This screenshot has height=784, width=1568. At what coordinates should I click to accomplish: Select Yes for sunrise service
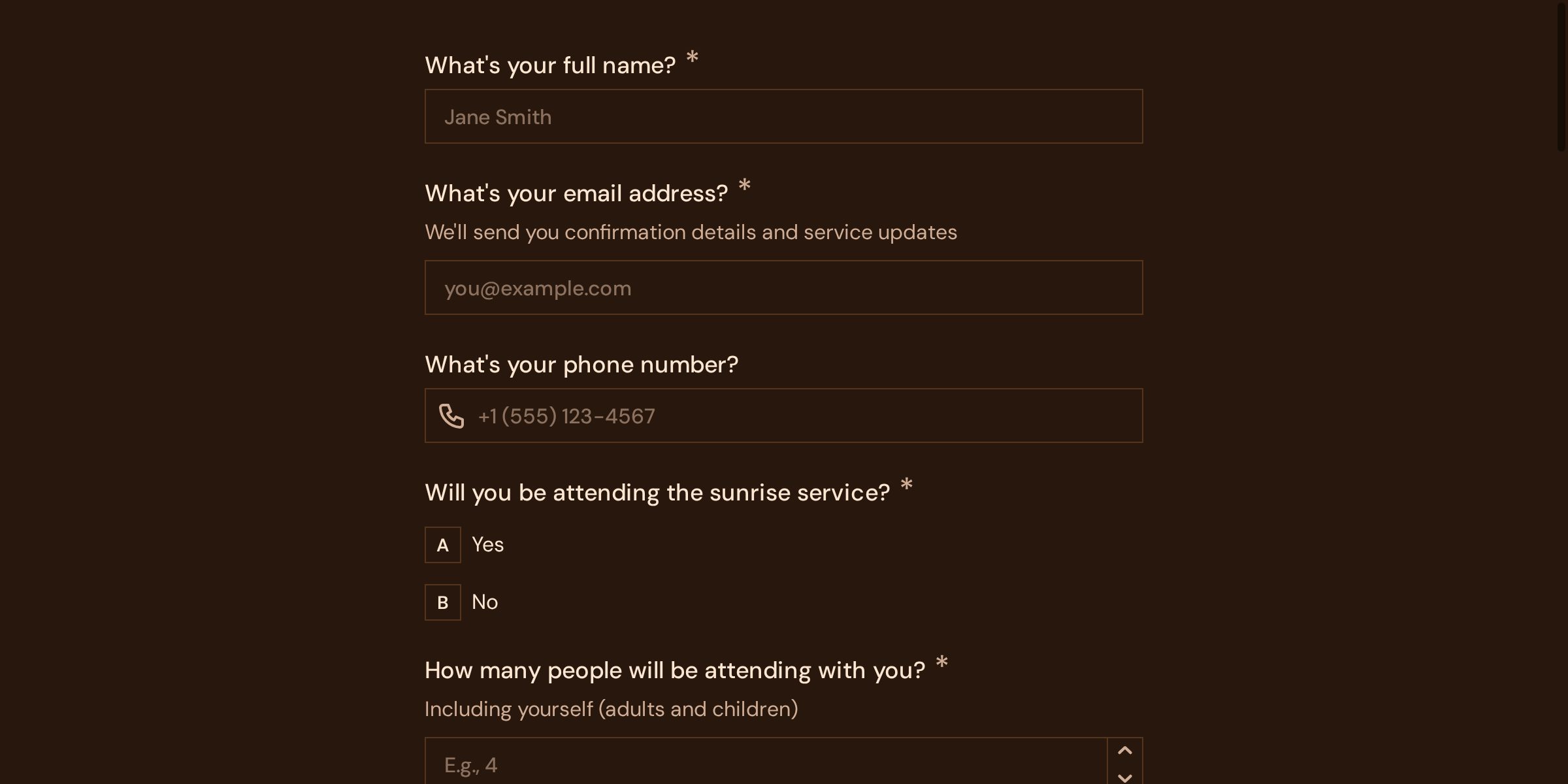[x=487, y=544]
